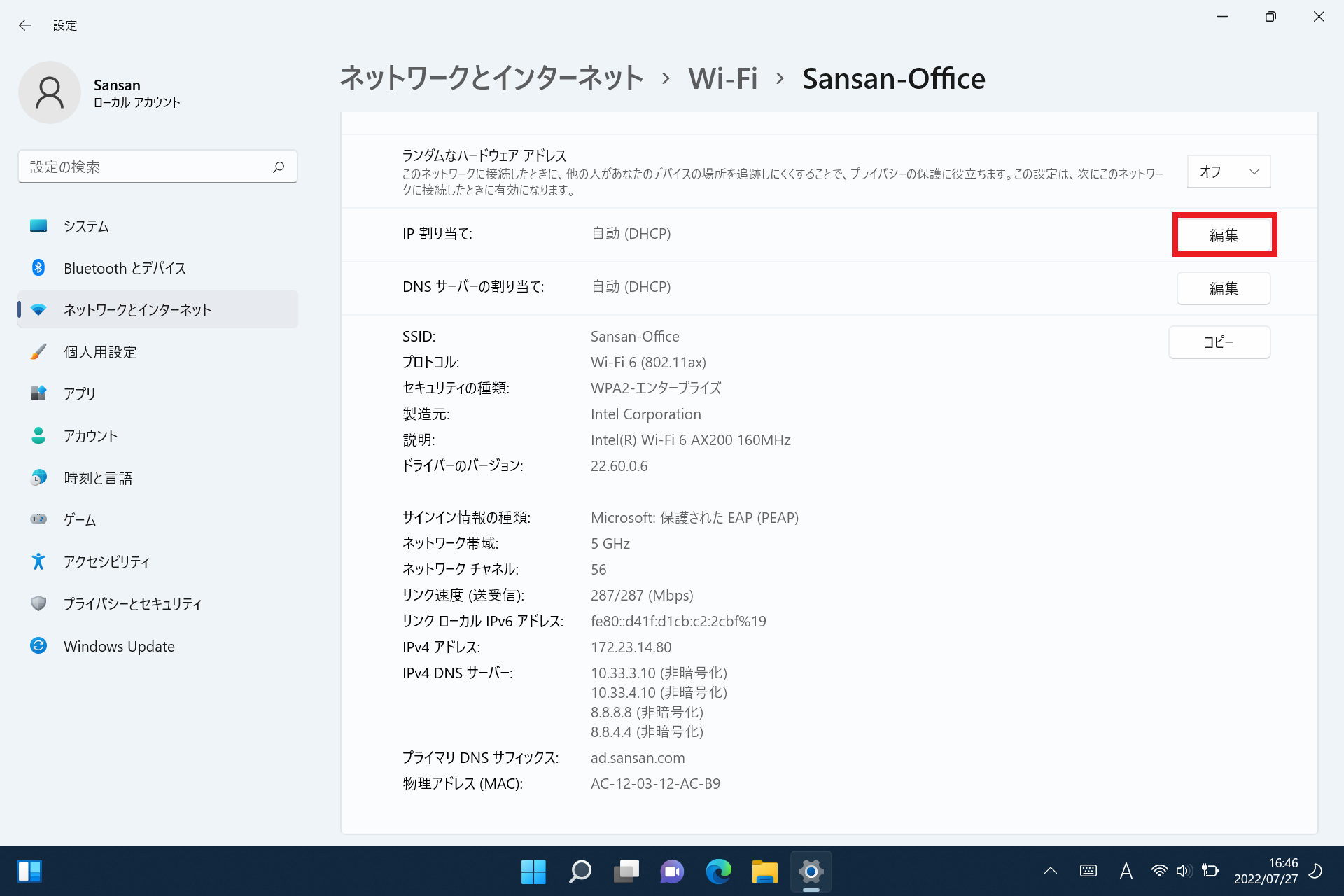Open システム settings category
This screenshot has width=1344, height=896.
coord(157,225)
